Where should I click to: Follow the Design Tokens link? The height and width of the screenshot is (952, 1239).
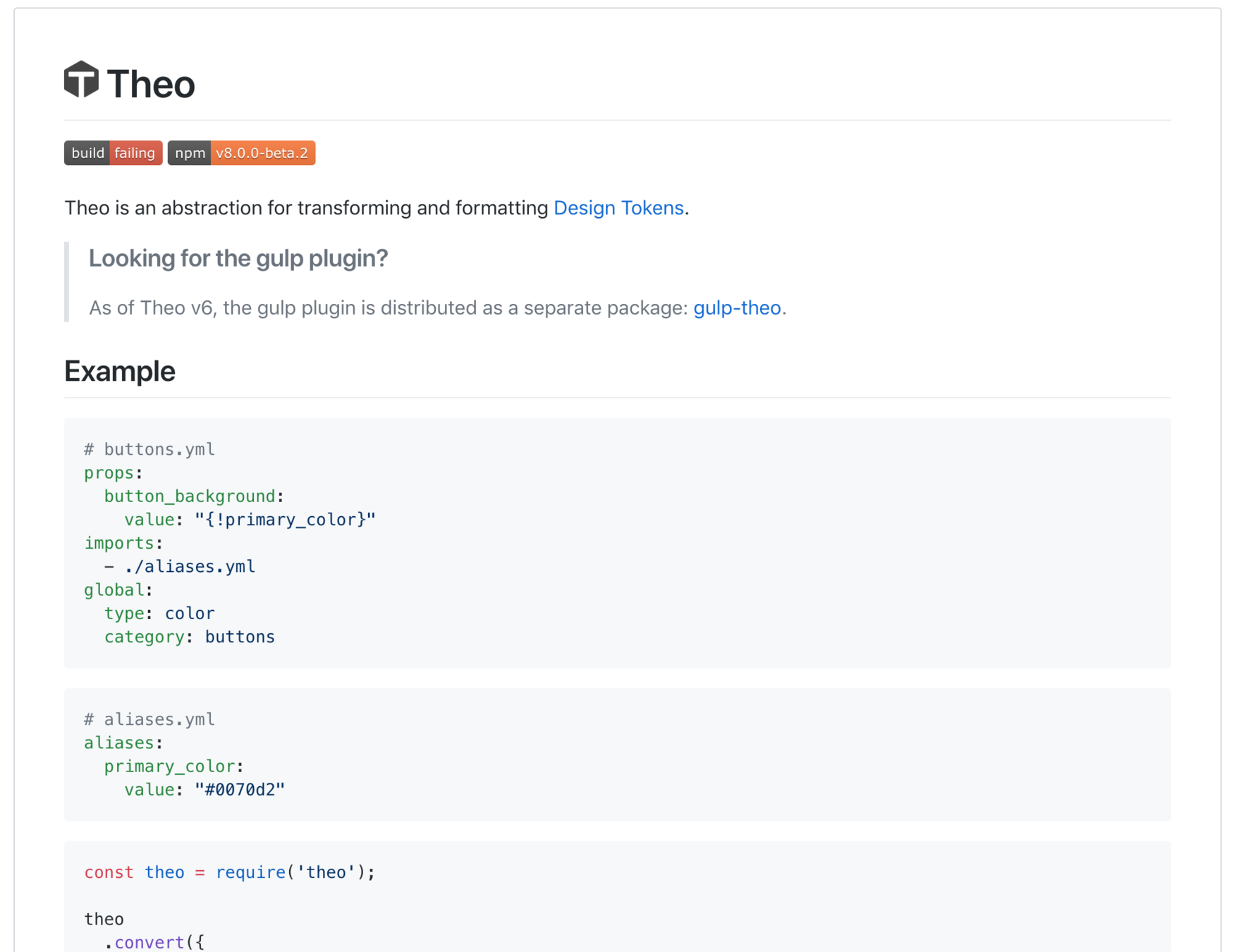(618, 208)
